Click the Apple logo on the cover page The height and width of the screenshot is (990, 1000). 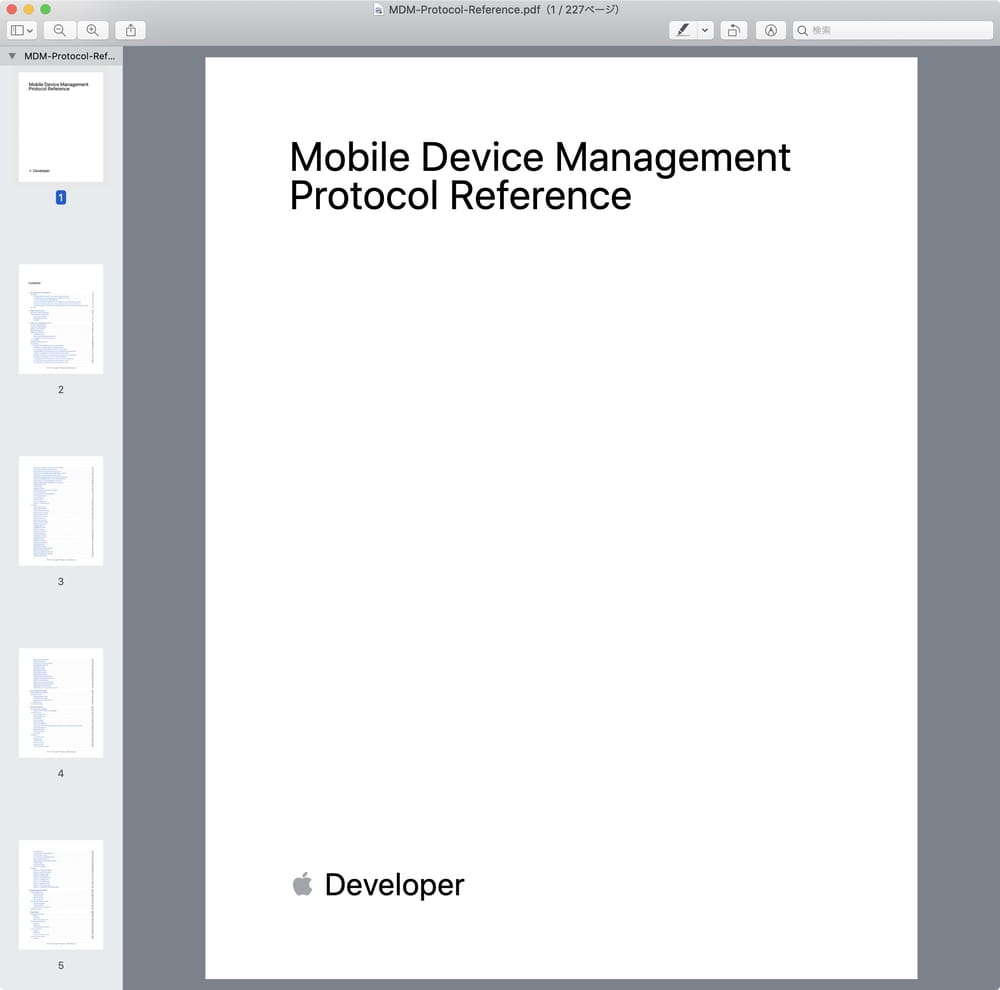302,884
